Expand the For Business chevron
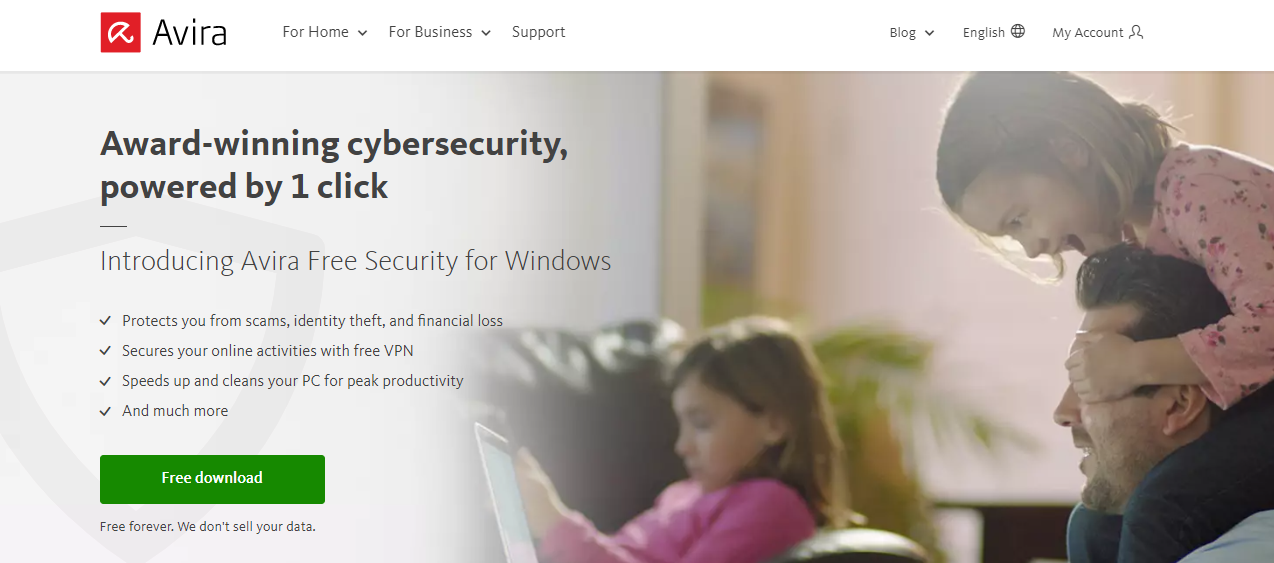 486,33
